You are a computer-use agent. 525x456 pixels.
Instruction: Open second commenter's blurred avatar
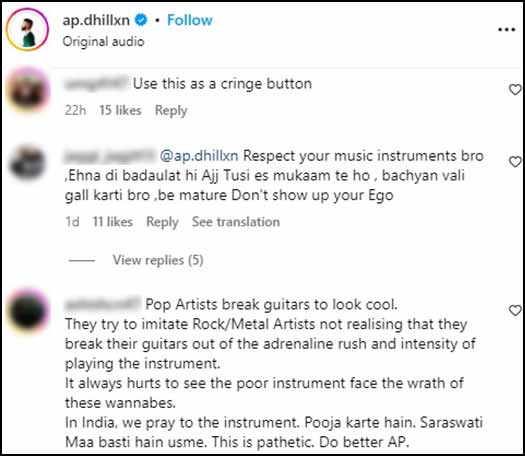(27, 163)
